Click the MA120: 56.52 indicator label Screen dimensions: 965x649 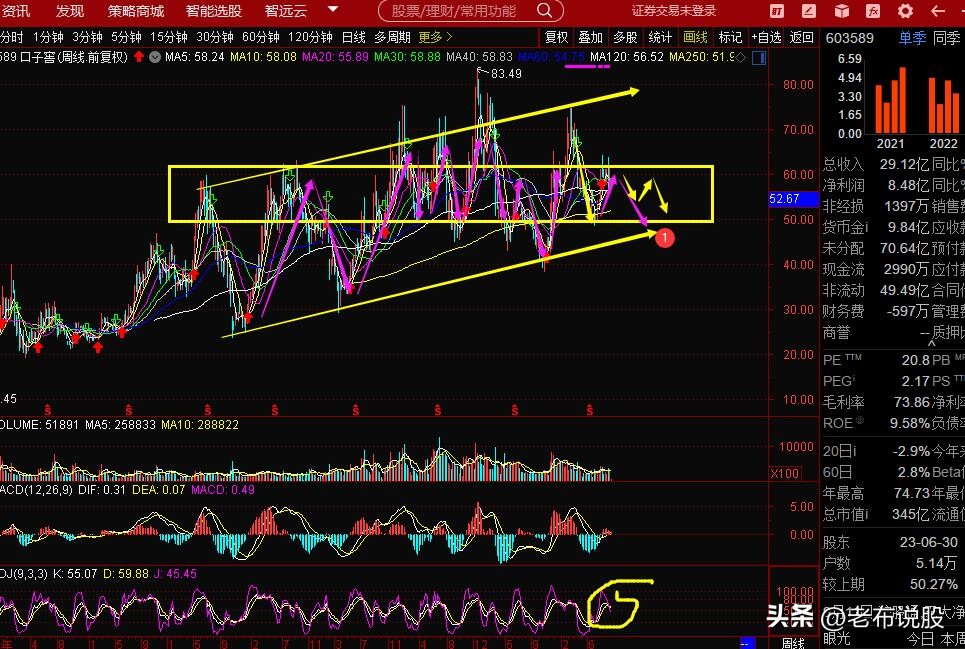(627, 57)
